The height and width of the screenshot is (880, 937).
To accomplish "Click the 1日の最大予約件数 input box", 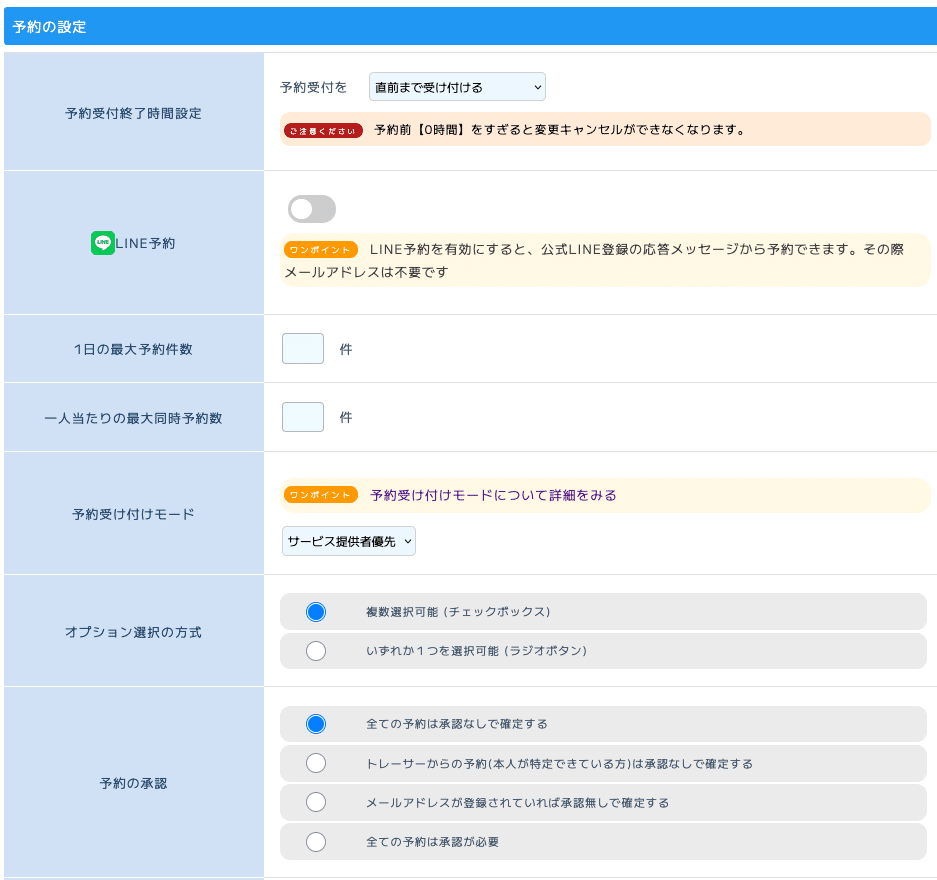I will click(x=303, y=349).
